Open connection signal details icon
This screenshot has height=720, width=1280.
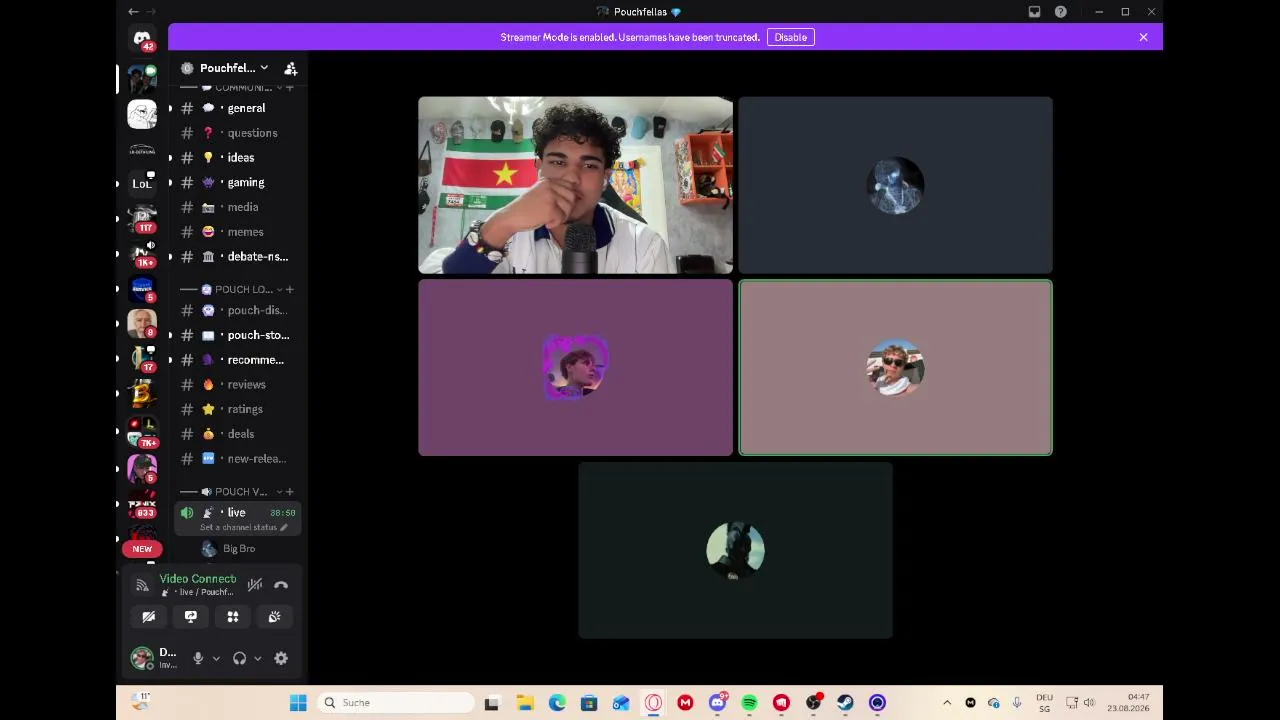click(x=142, y=585)
